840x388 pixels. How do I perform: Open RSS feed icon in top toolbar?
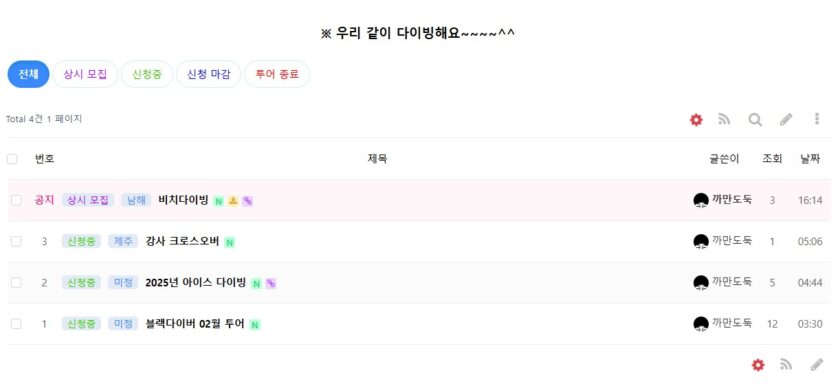click(724, 120)
